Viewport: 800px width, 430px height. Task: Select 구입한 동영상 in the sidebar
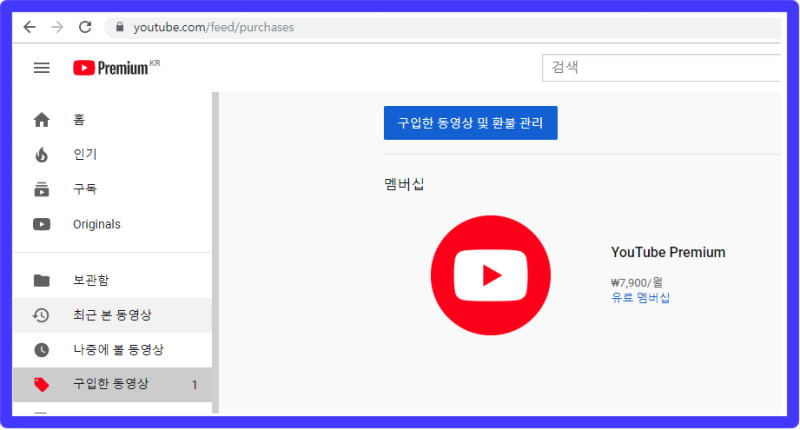pos(112,385)
